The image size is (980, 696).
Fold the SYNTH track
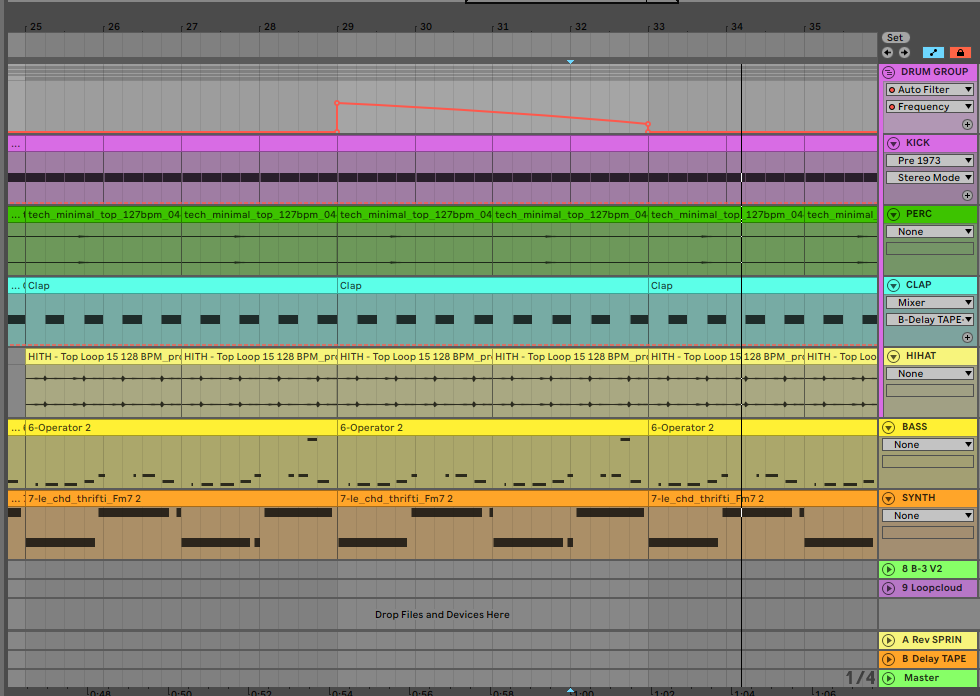tap(889, 499)
